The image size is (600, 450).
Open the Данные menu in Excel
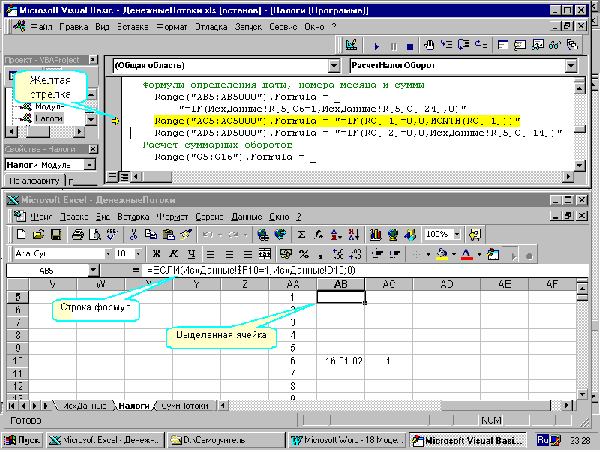click(246, 217)
